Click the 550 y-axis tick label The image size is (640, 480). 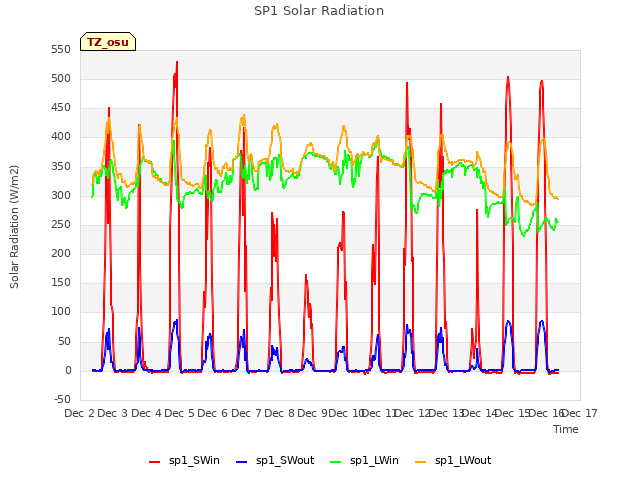pyautogui.click(x=61, y=49)
